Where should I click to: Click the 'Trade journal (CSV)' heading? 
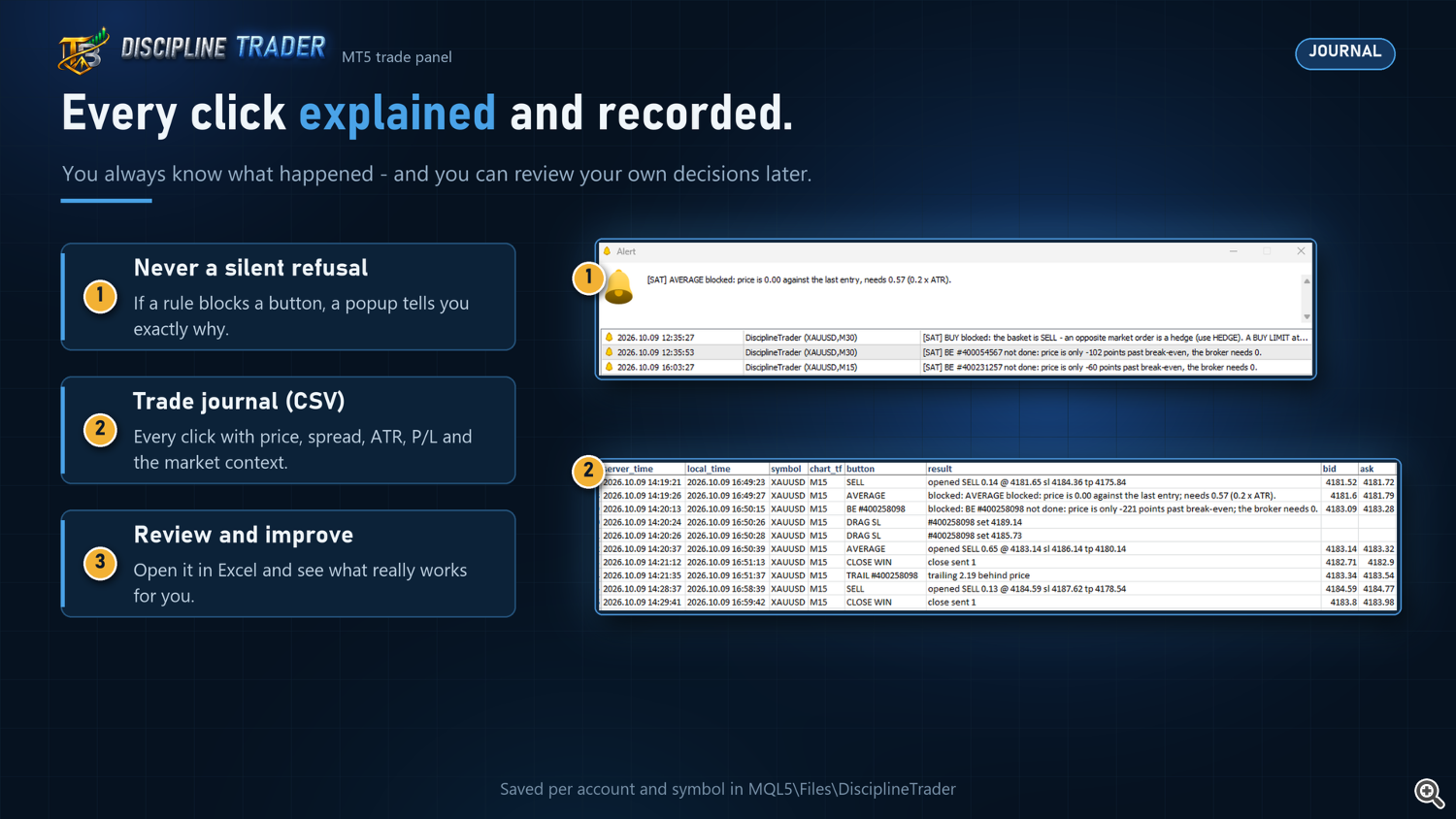coord(239,402)
